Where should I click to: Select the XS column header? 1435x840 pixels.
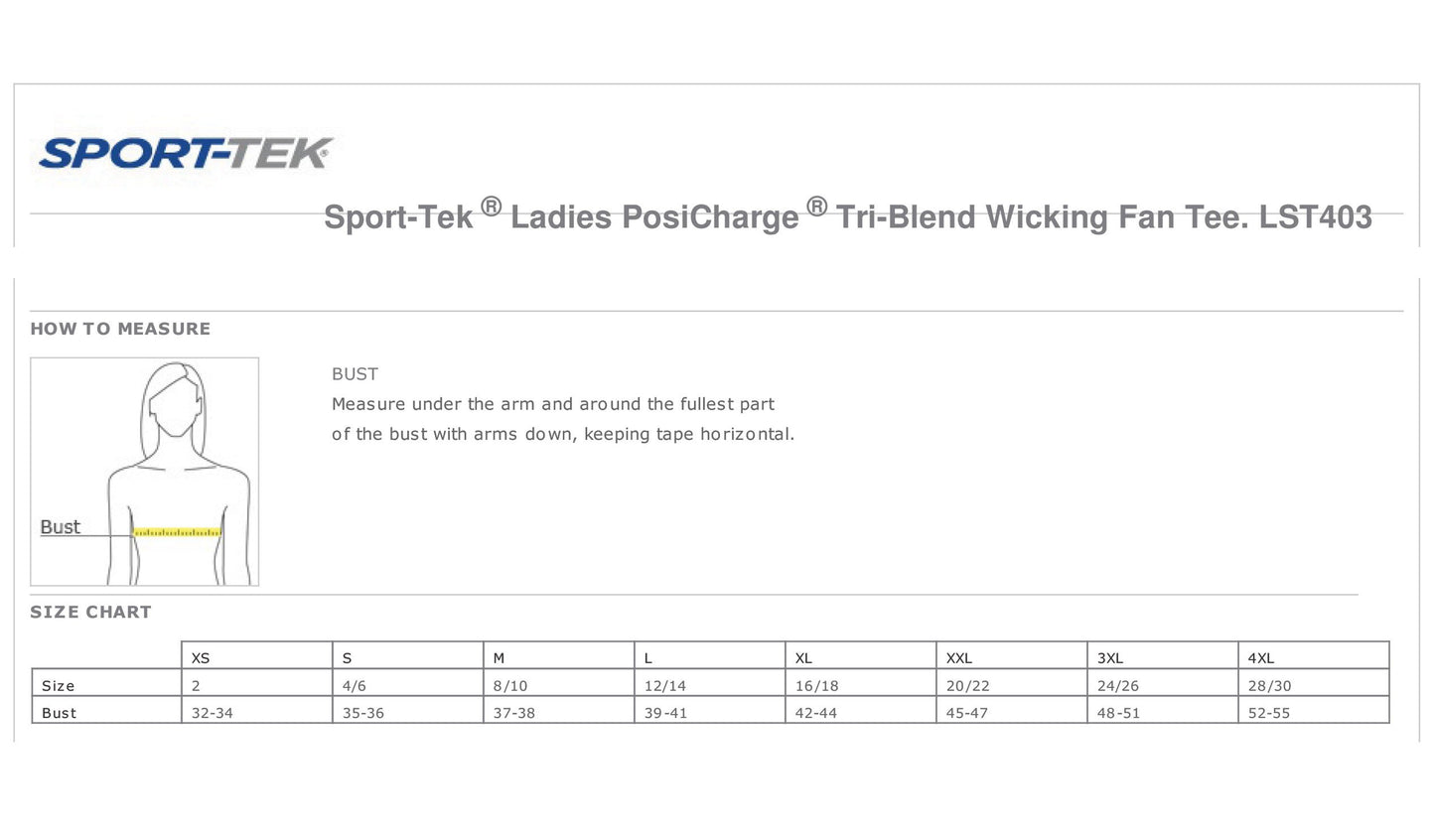pos(201,657)
